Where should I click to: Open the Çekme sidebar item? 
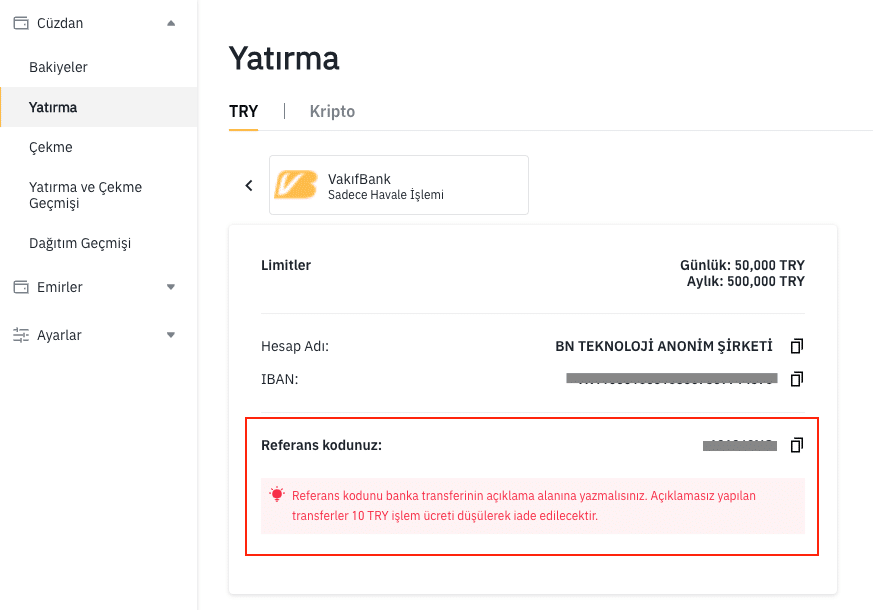click(51, 147)
